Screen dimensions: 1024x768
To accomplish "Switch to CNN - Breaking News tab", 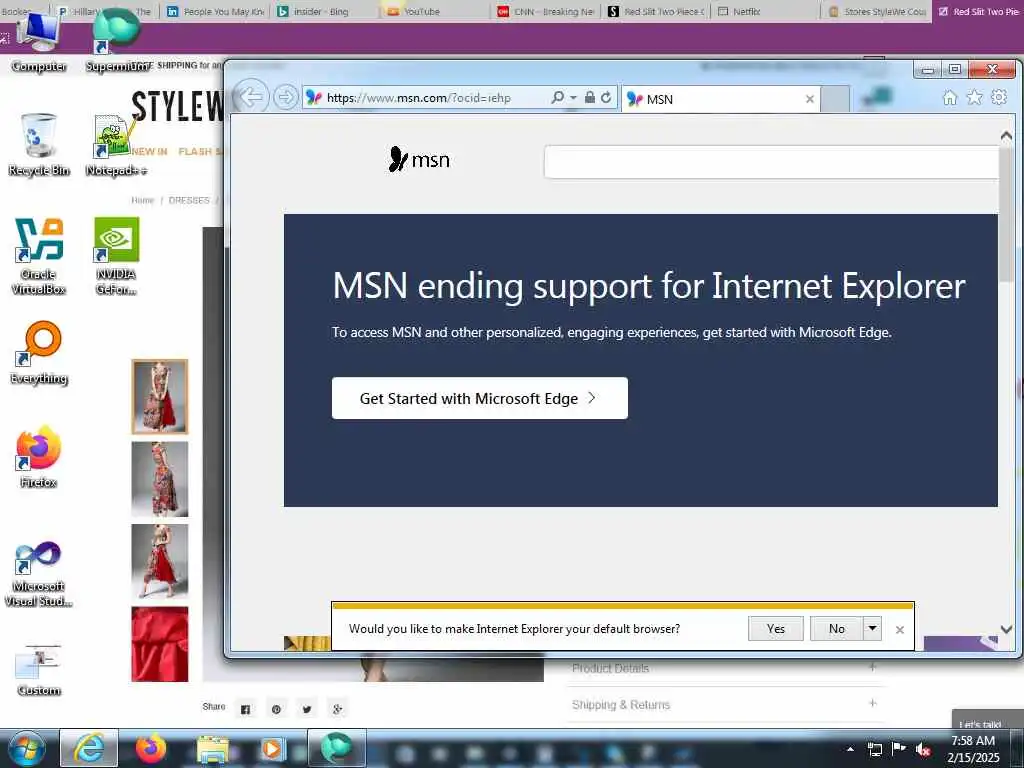I will pos(545,11).
